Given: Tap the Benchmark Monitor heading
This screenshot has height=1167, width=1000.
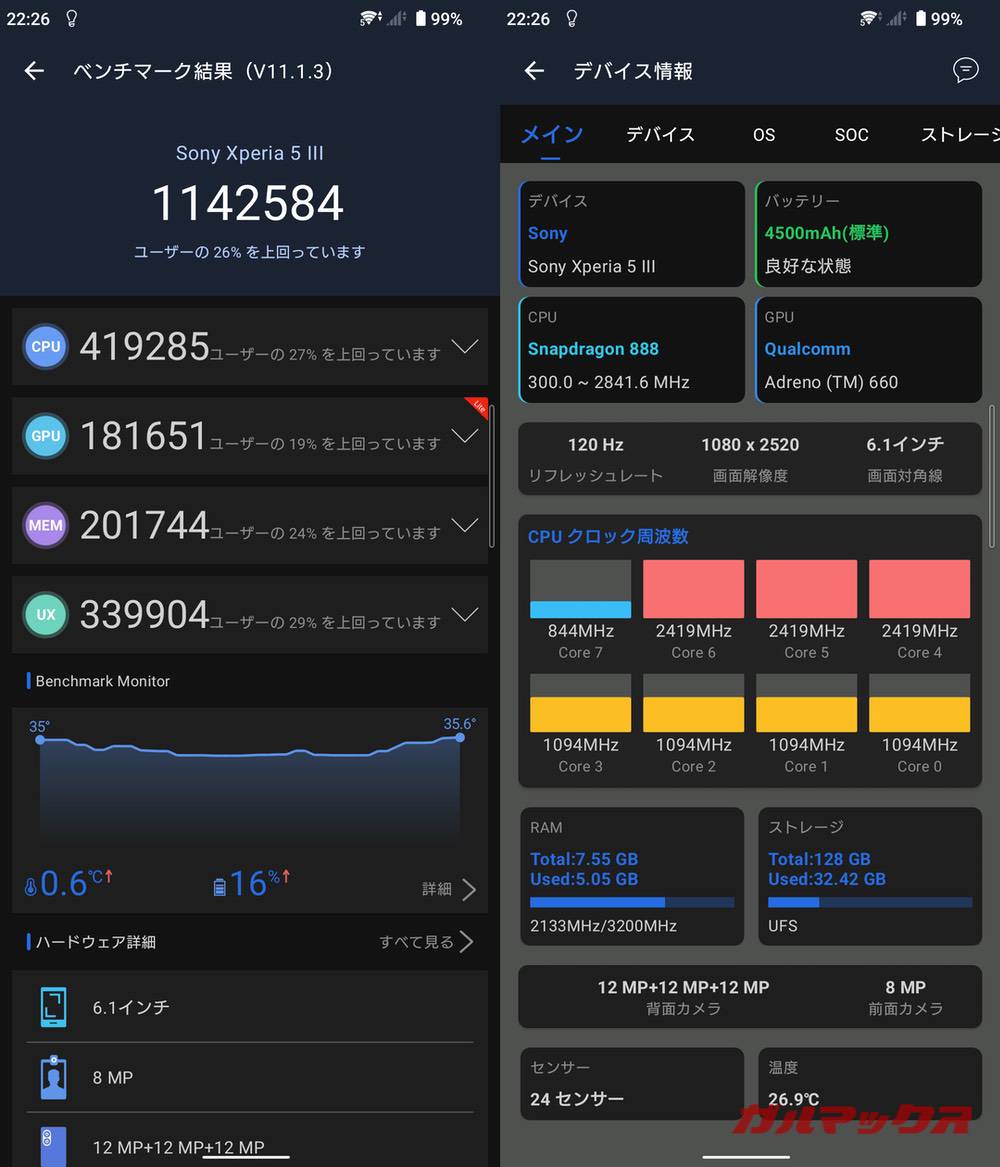Looking at the screenshot, I should coord(103,681).
